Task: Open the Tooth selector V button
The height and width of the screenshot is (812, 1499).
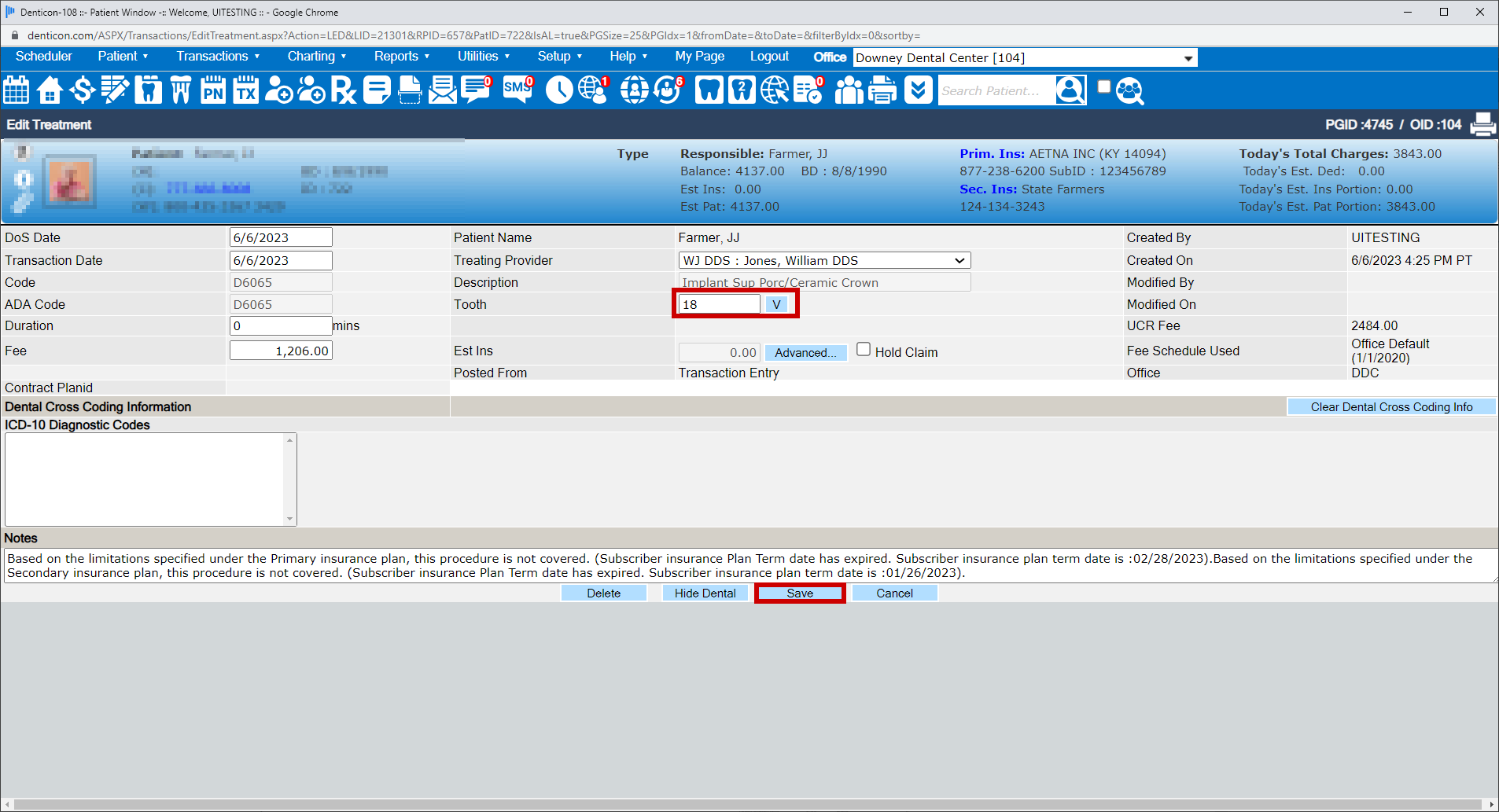Action: 777,303
